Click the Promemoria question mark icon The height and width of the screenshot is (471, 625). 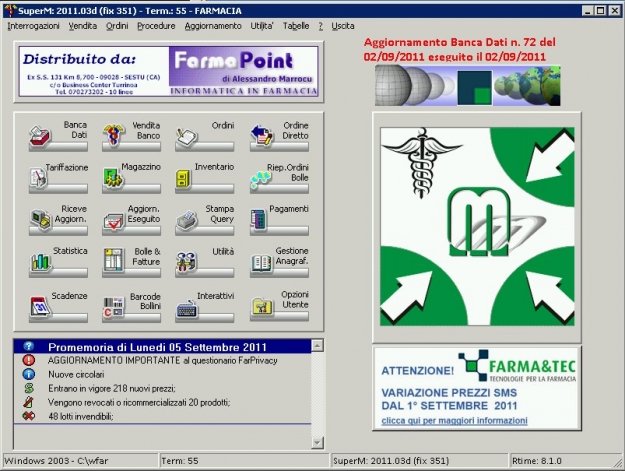point(29,346)
